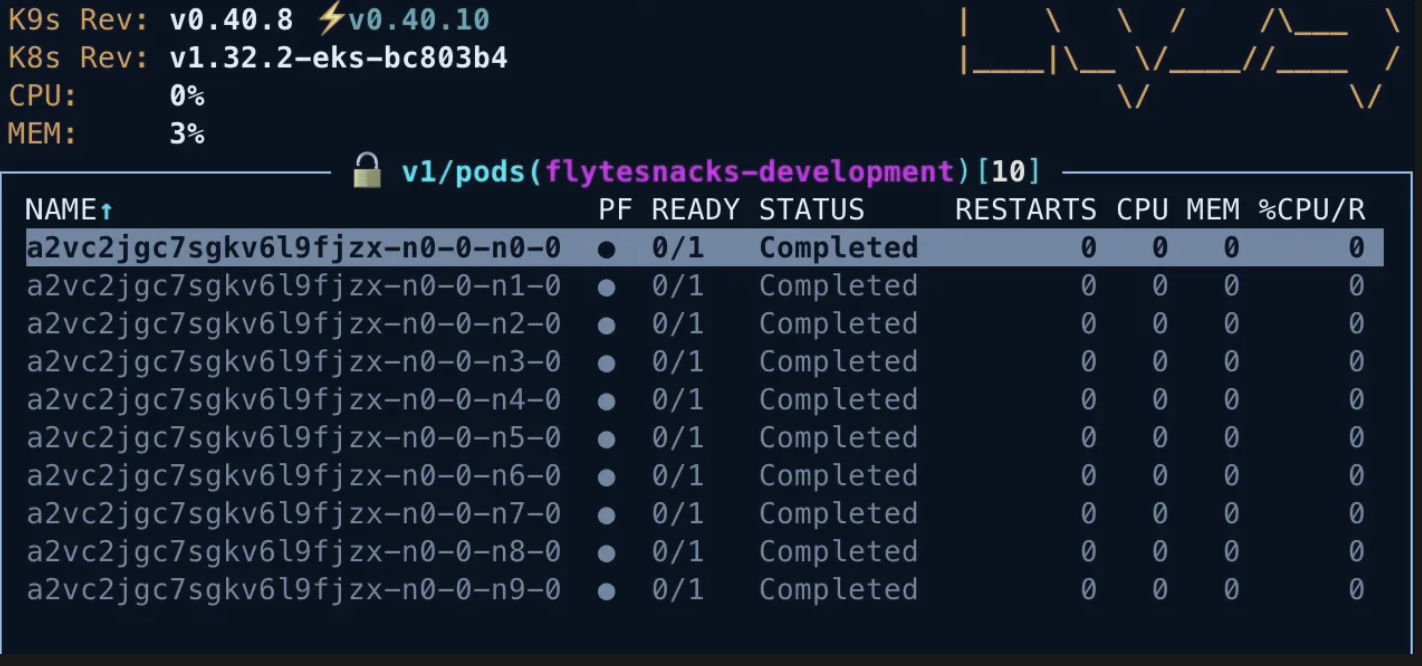Click the CPU column header in table

coord(1142,210)
